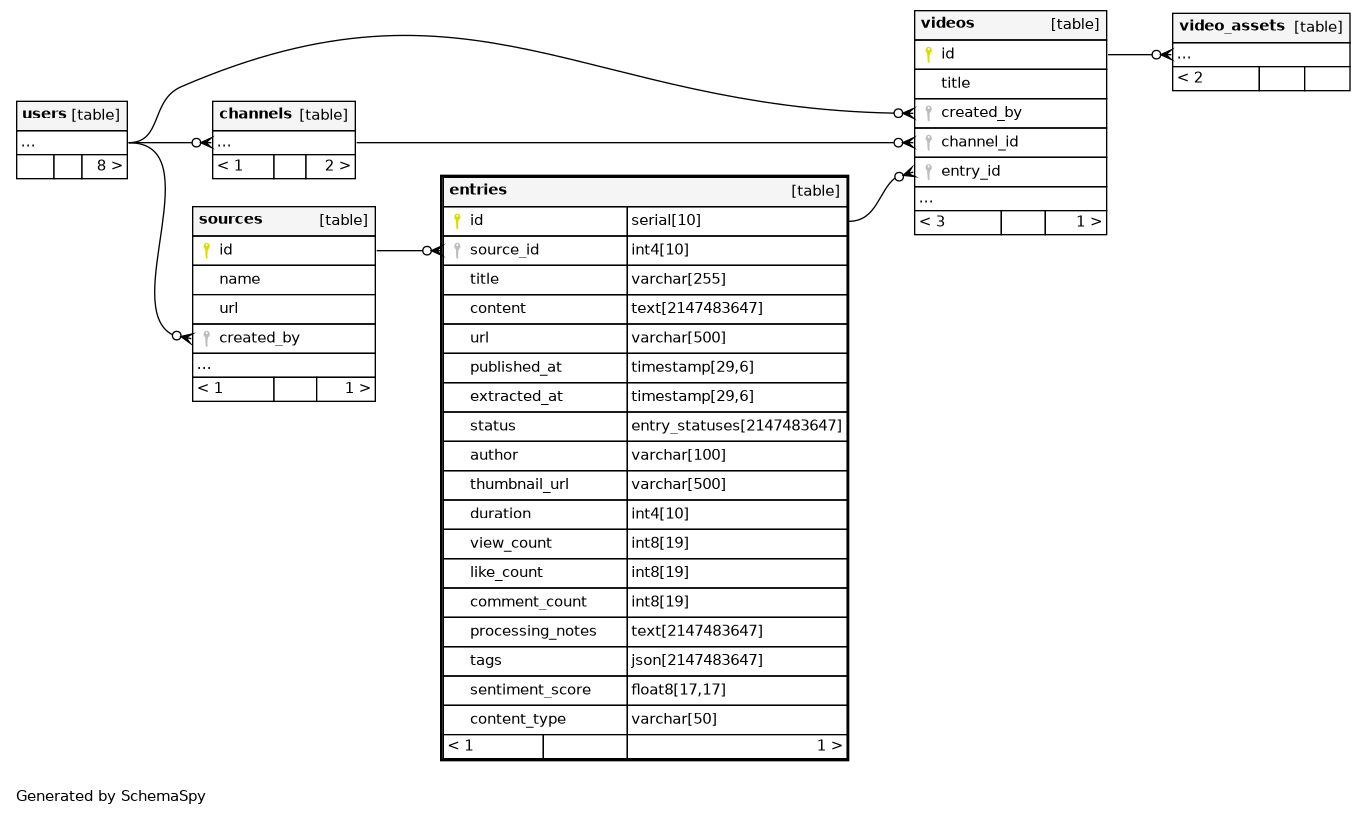Open the video_assets table title
Image resolution: width=1365 pixels, height=816 pixels.
coord(1231,26)
